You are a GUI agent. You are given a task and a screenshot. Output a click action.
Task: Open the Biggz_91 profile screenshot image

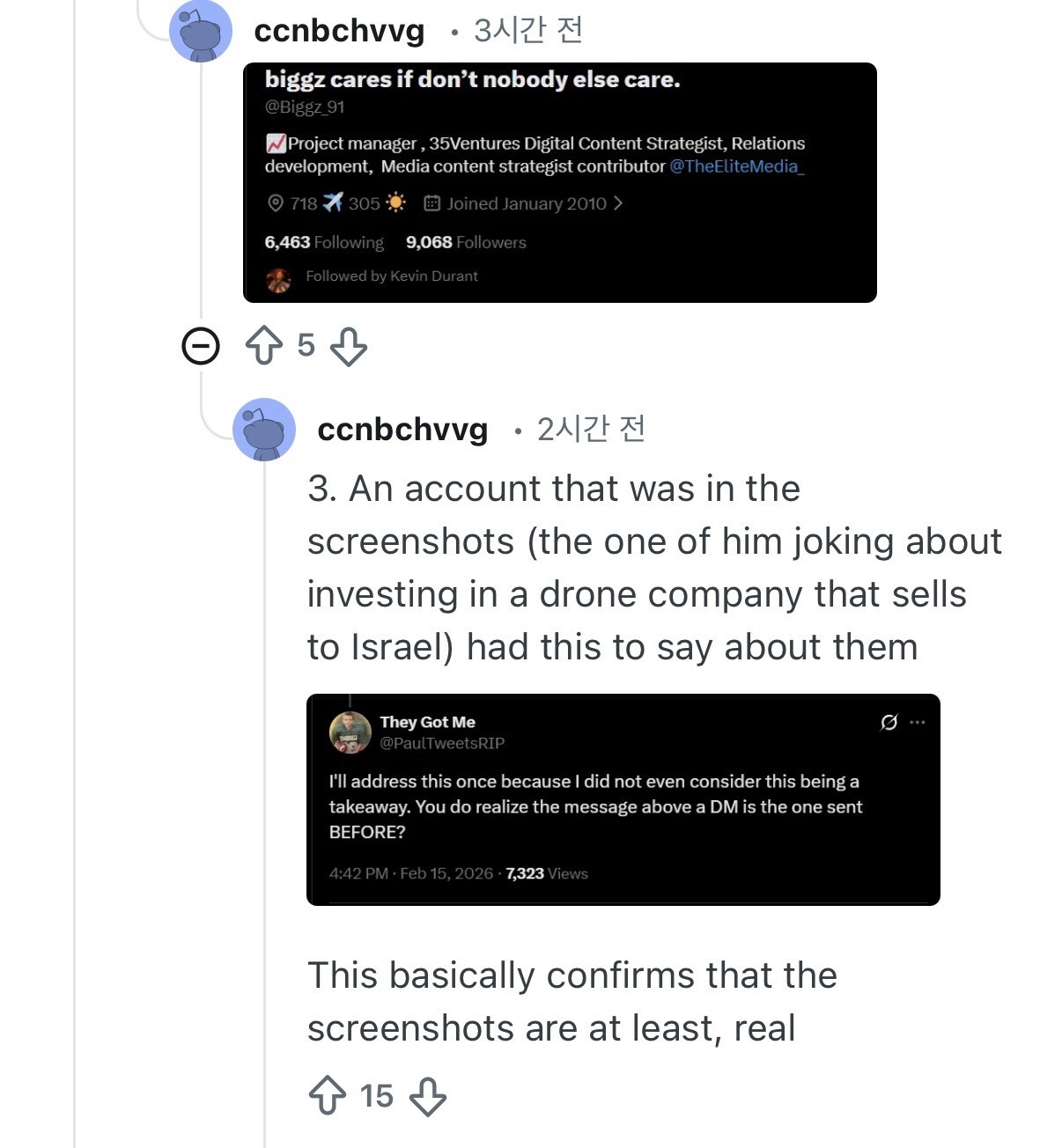[560, 182]
